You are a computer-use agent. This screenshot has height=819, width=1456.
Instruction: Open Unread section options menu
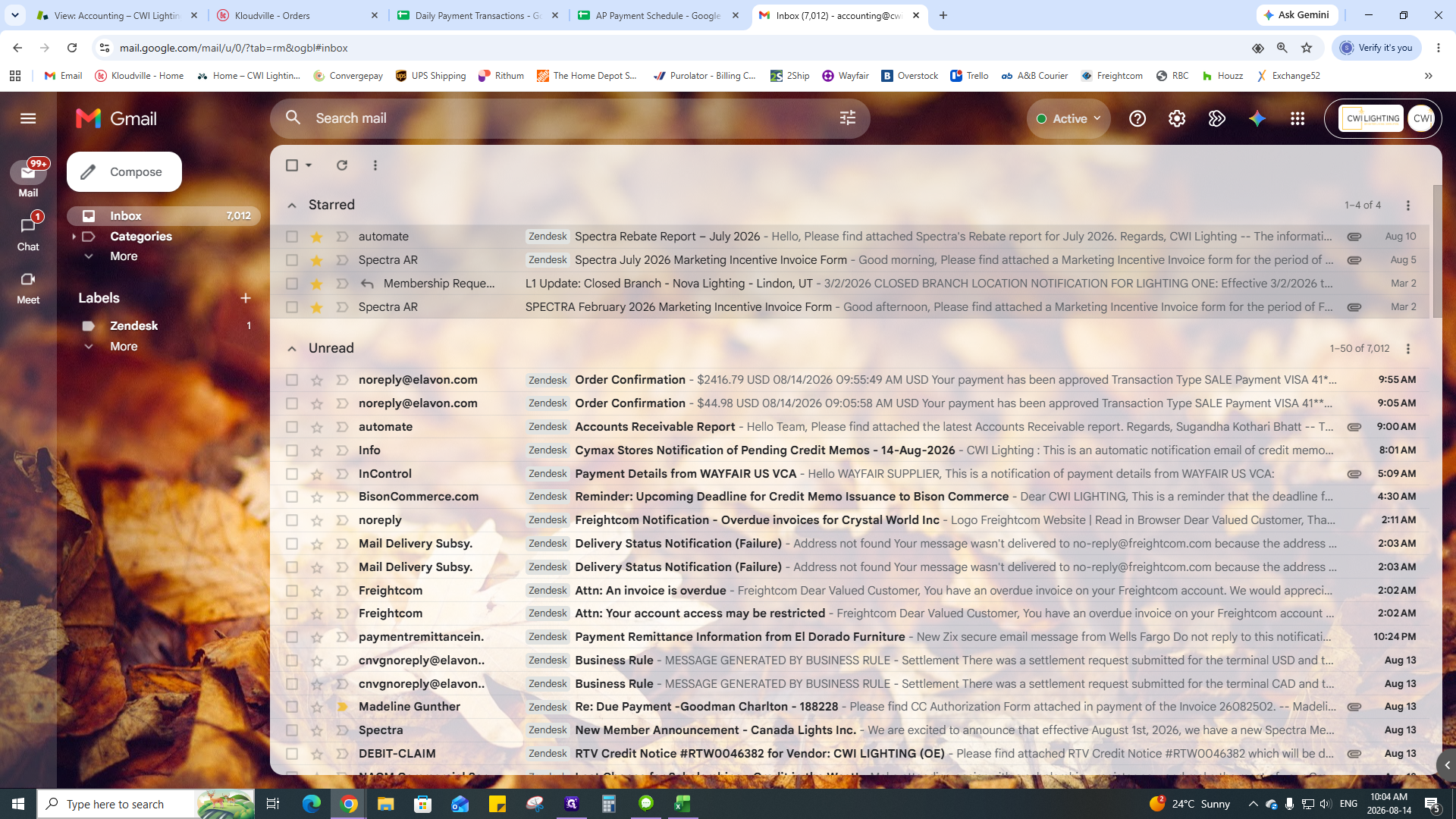pos(1408,349)
